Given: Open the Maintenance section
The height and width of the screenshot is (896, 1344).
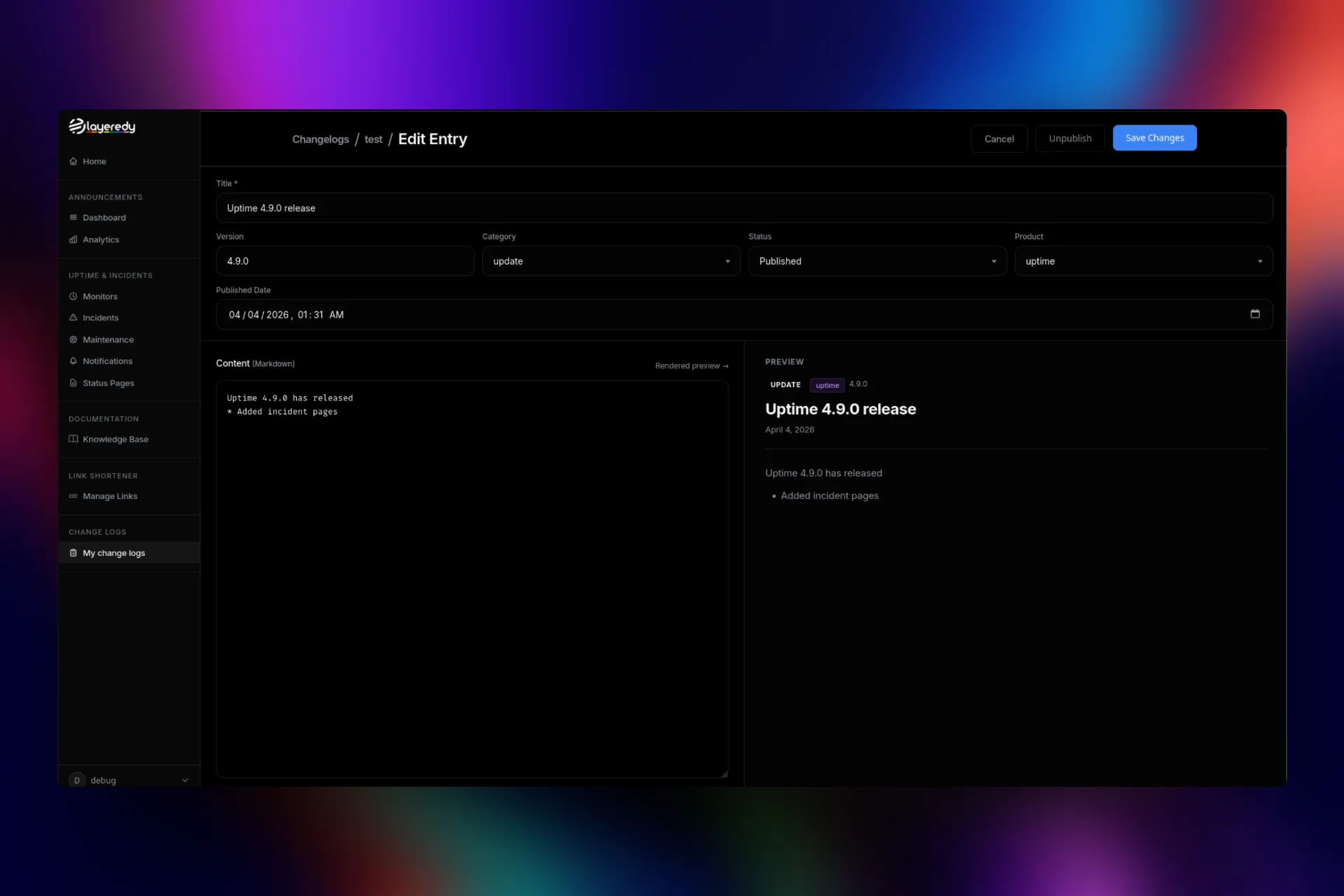Looking at the screenshot, I should [x=108, y=339].
